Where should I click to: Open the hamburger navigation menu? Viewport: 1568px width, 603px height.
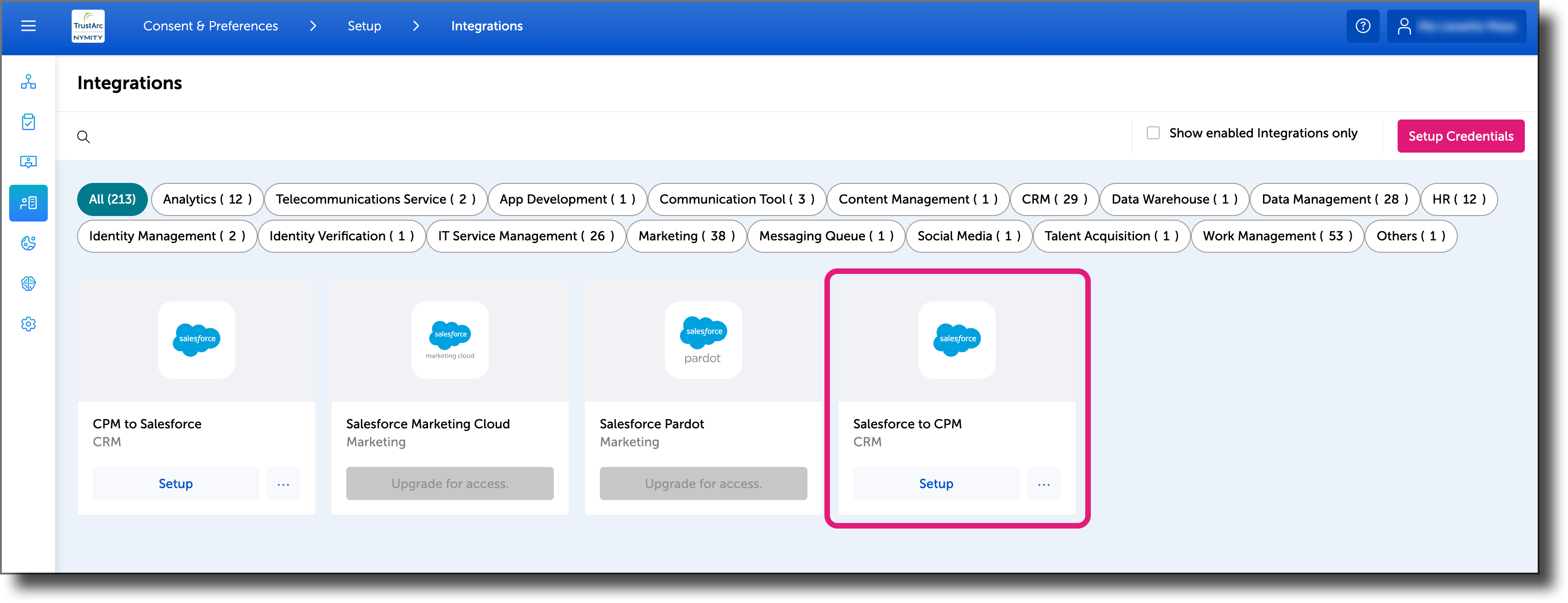click(28, 26)
